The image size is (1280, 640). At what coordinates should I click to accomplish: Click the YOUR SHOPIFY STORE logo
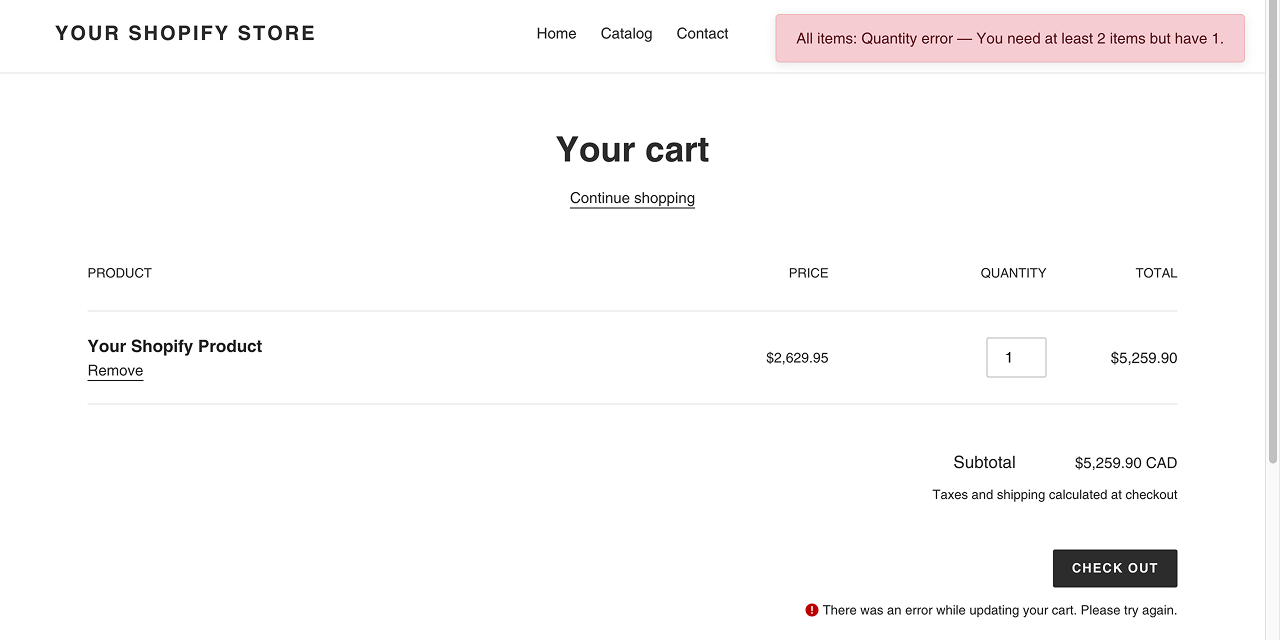click(185, 33)
